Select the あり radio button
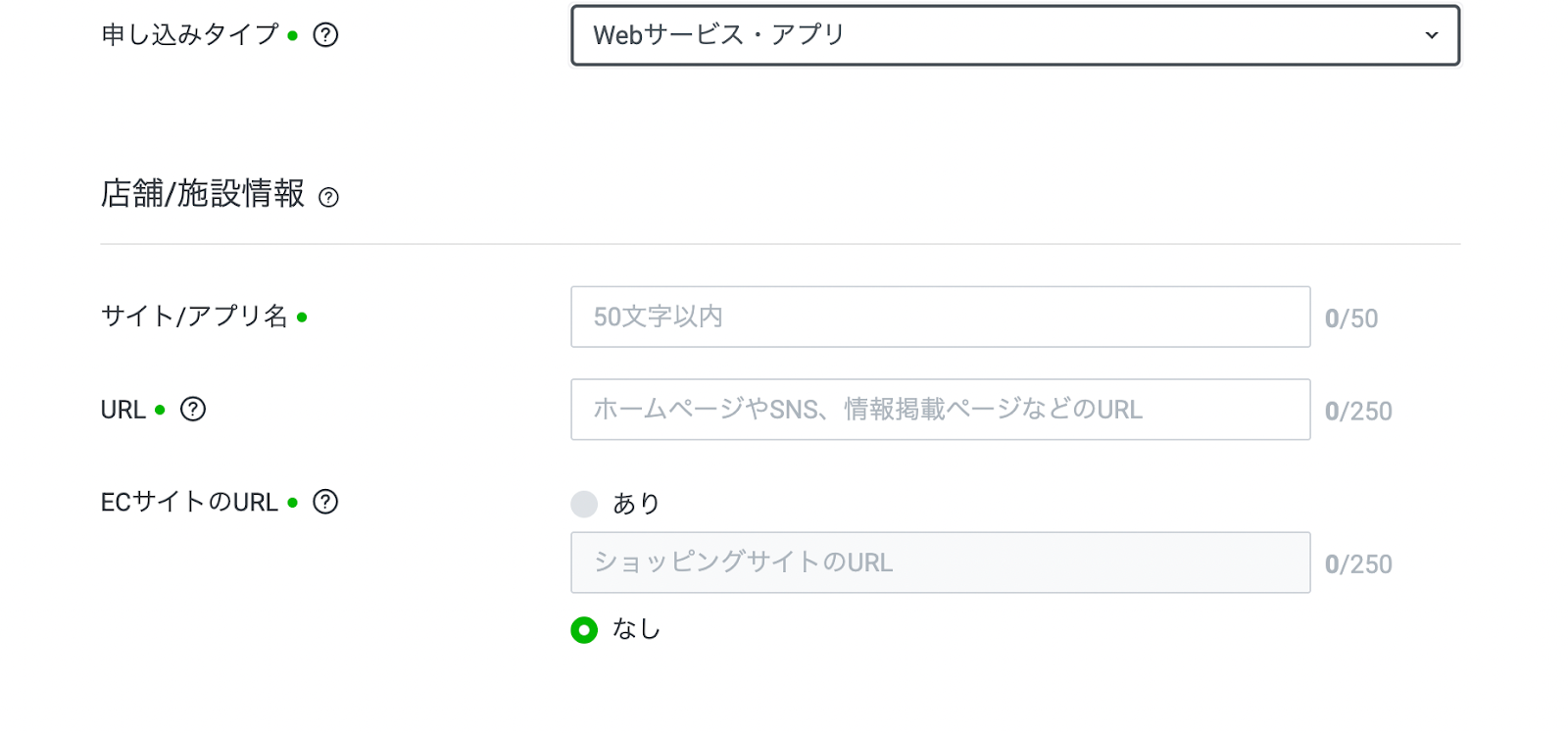1568x733 pixels. [584, 504]
